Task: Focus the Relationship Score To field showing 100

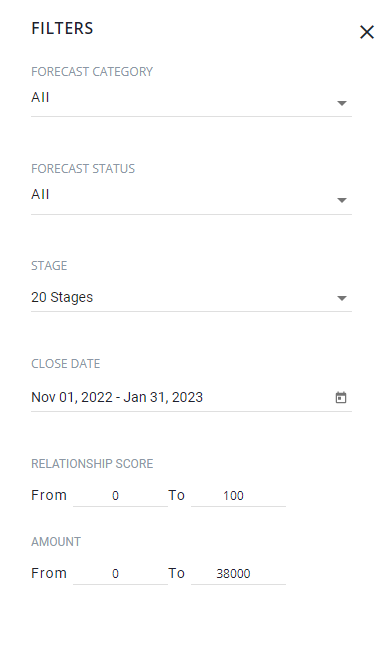Action: coord(238,496)
